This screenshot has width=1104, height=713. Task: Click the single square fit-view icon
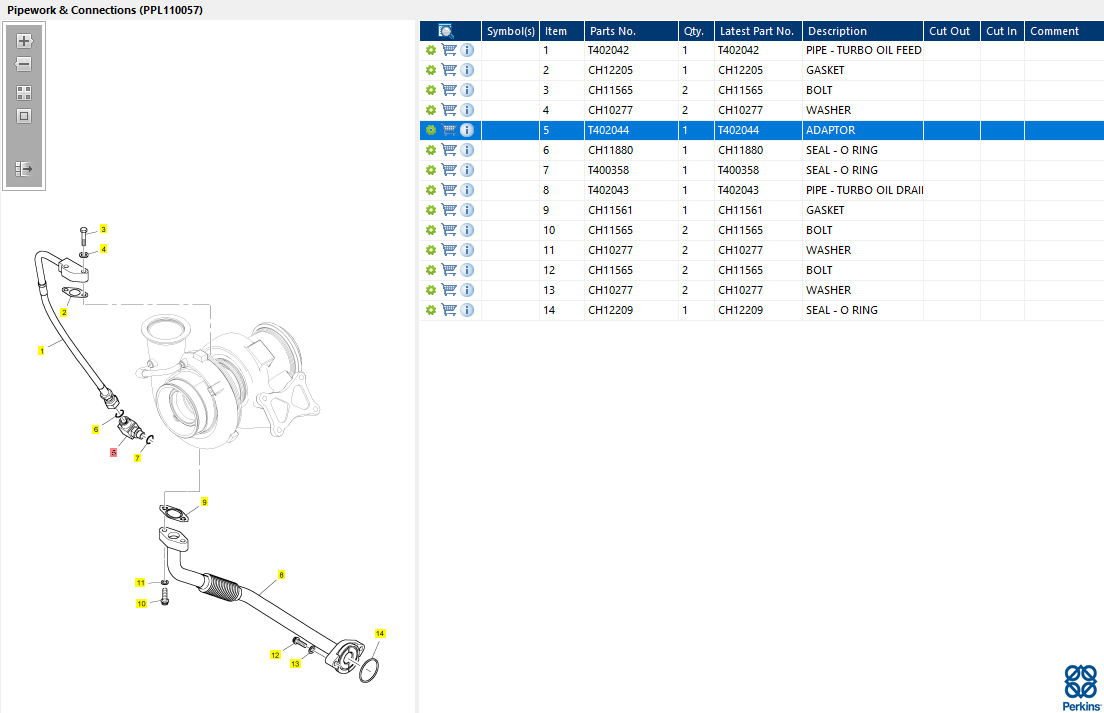click(x=24, y=116)
